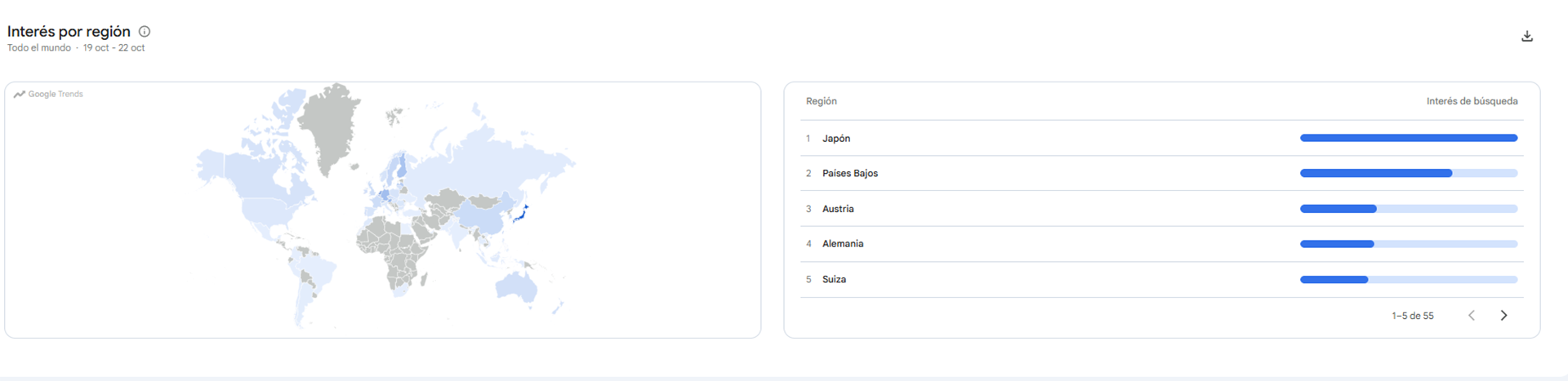1568x381 pixels.
Task: Click the Región column header
Action: tap(821, 101)
